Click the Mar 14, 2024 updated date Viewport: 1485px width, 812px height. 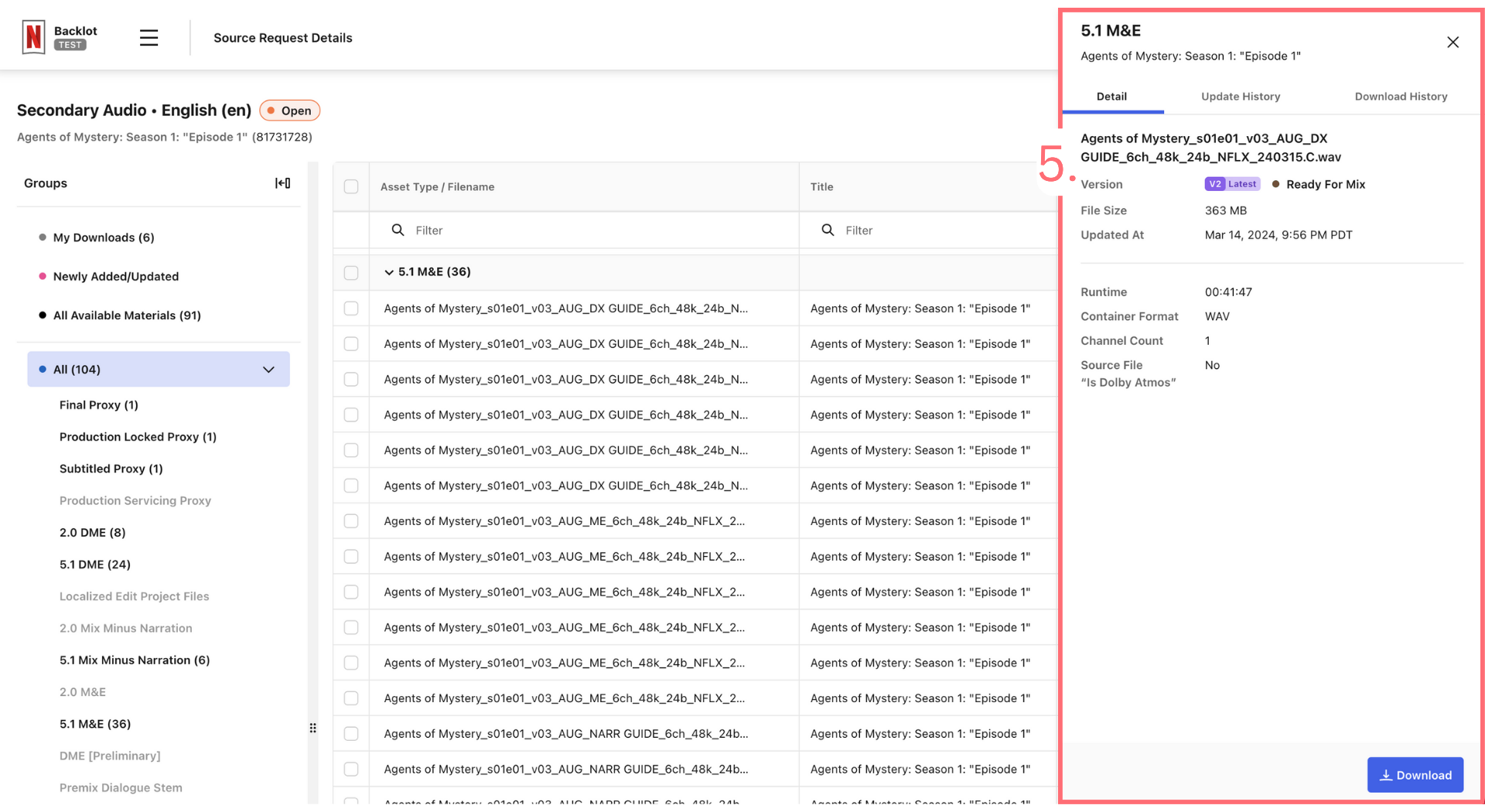(x=1278, y=235)
